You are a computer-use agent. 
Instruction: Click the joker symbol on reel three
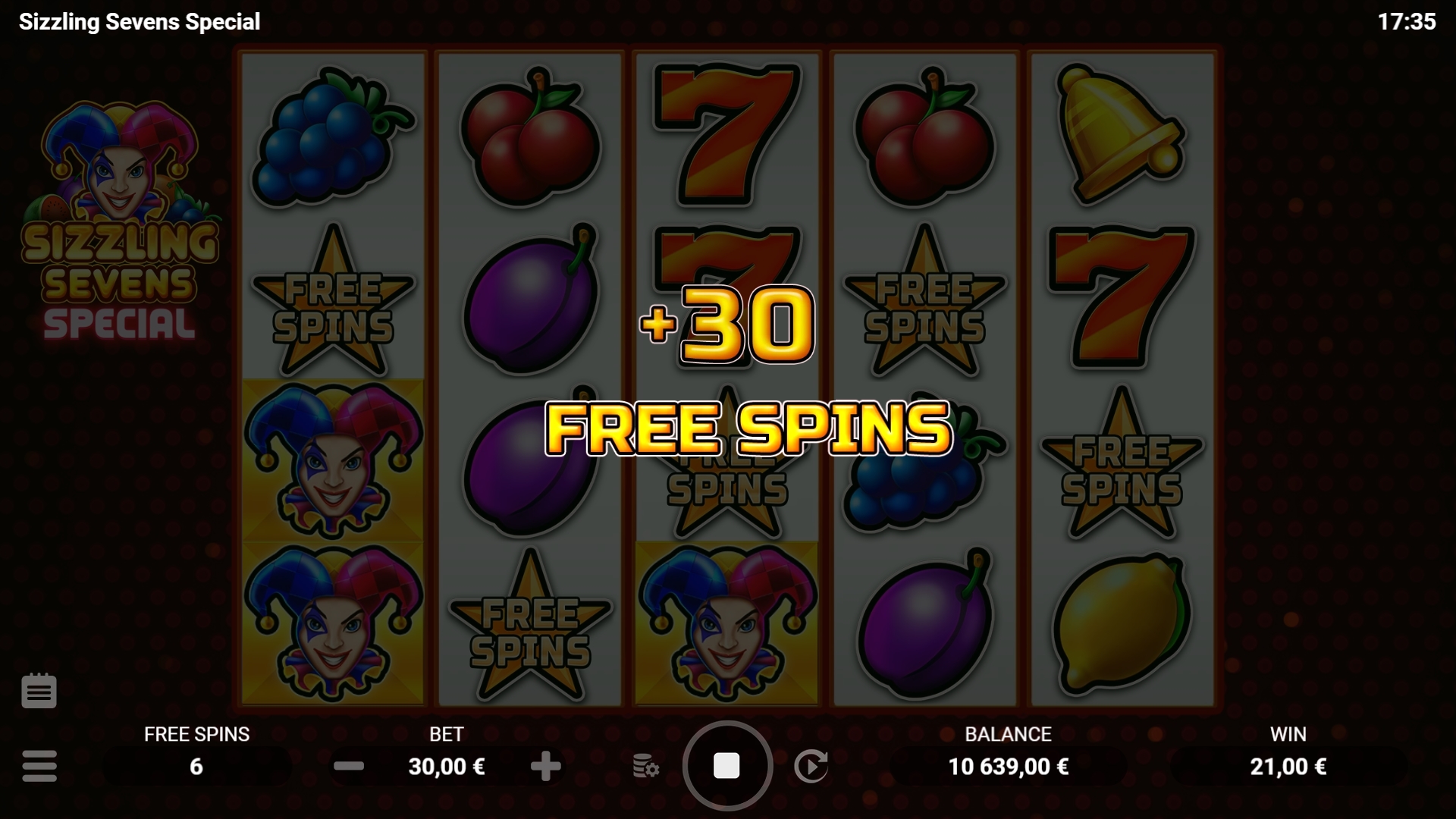pos(727,623)
